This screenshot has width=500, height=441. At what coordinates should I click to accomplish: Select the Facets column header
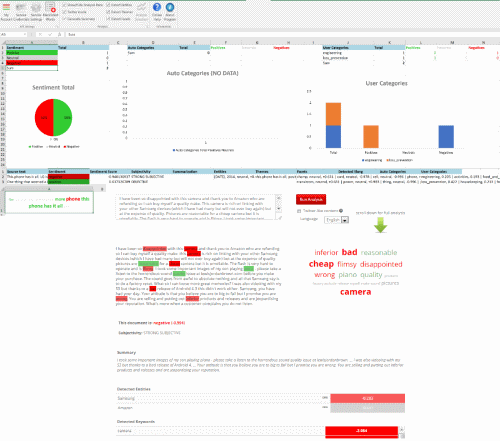317,171
